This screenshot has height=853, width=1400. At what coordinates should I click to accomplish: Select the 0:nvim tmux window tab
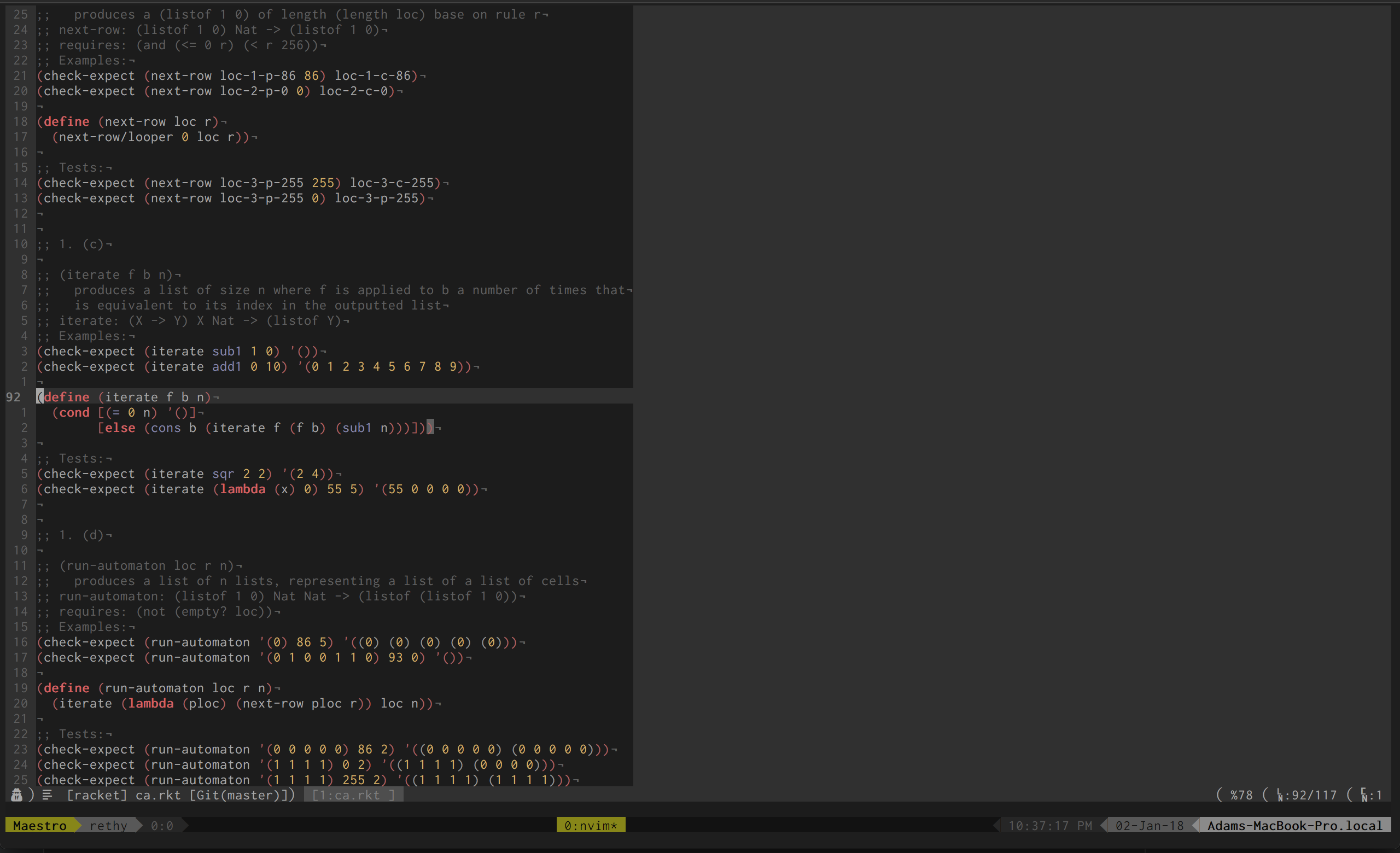pos(590,825)
